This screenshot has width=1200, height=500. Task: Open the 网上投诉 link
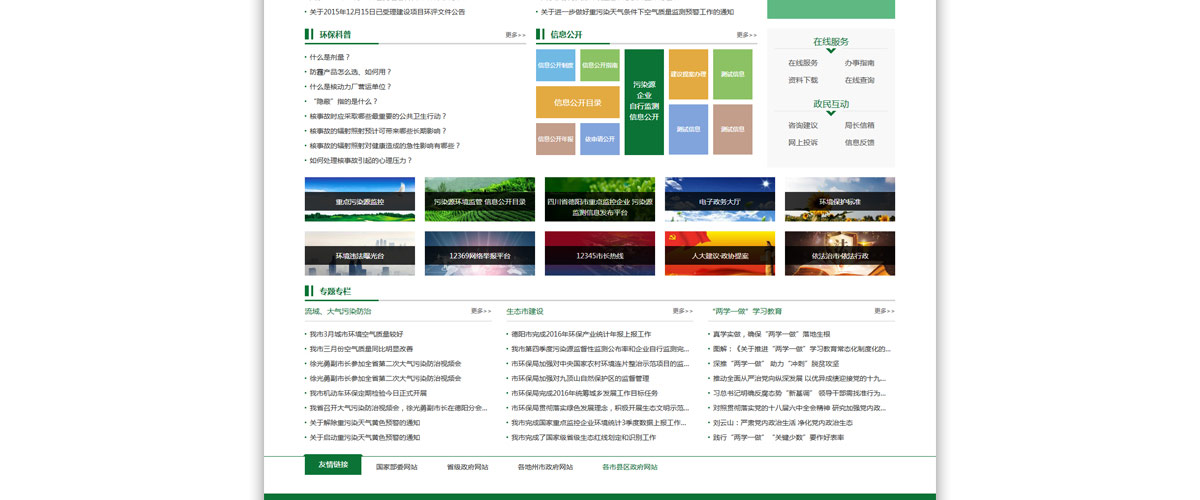(x=803, y=142)
